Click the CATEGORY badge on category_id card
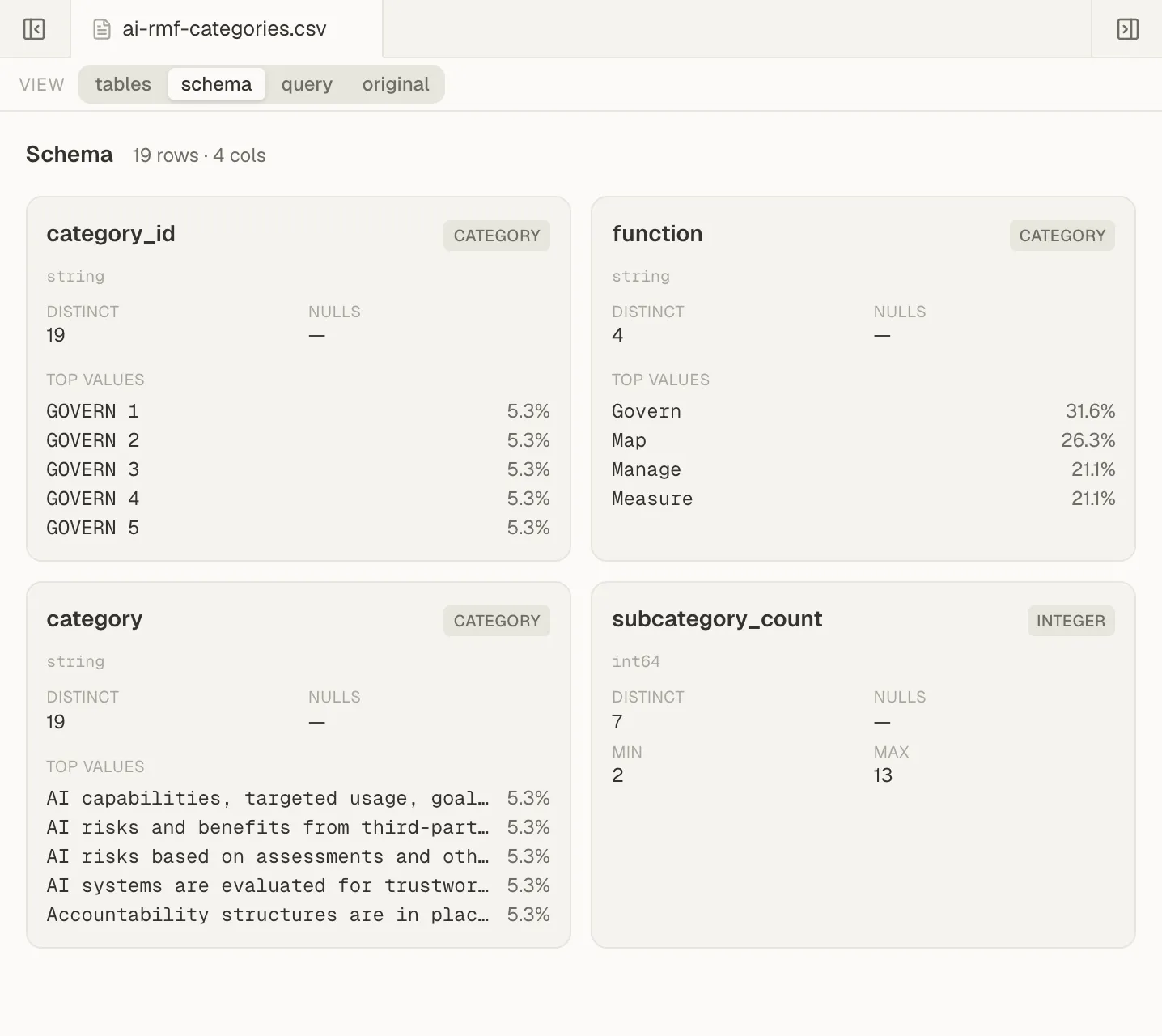 (497, 236)
